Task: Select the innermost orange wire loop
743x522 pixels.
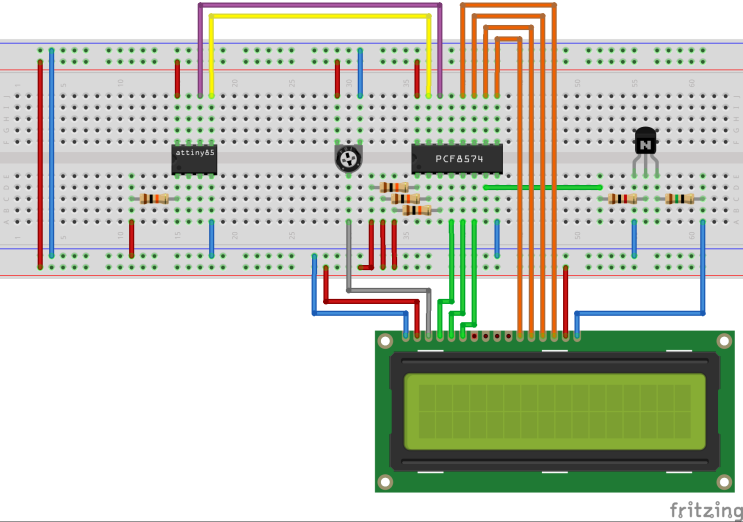Action: click(x=509, y=40)
